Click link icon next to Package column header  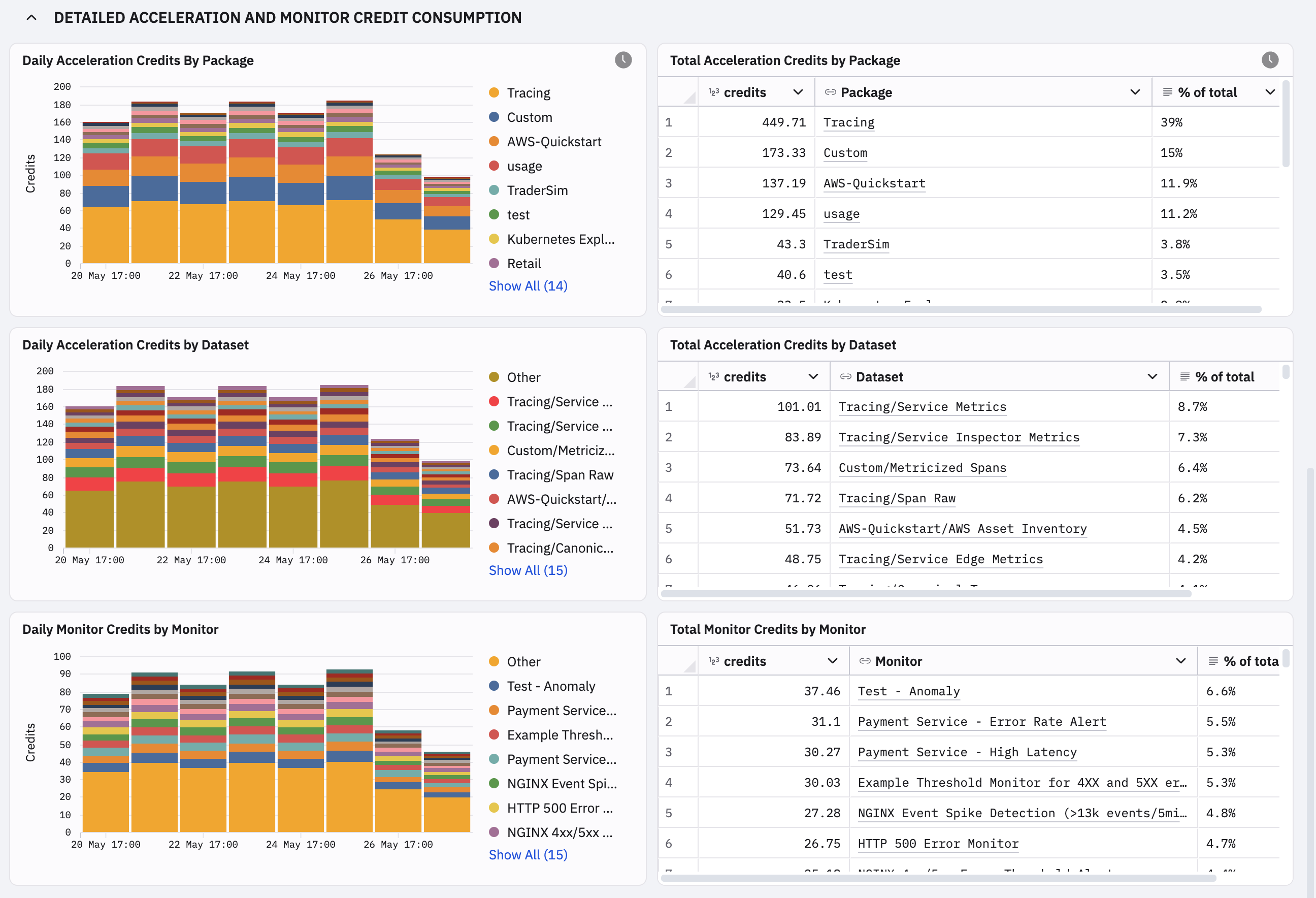pyautogui.click(x=830, y=92)
